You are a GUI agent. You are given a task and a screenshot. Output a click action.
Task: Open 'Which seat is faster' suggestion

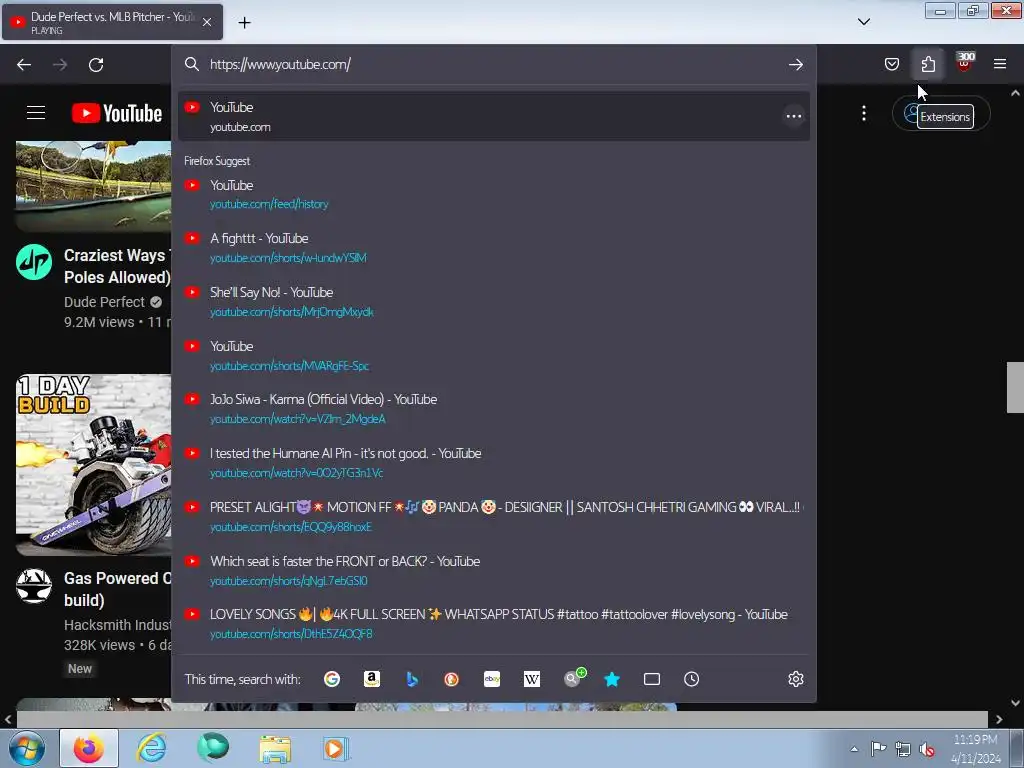click(x=494, y=571)
